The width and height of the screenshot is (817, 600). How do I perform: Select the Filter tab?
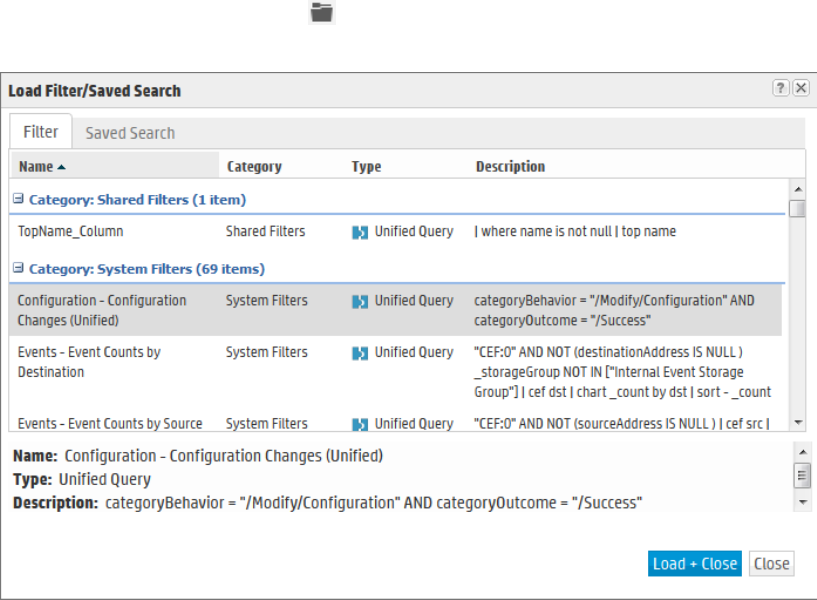pos(41,132)
